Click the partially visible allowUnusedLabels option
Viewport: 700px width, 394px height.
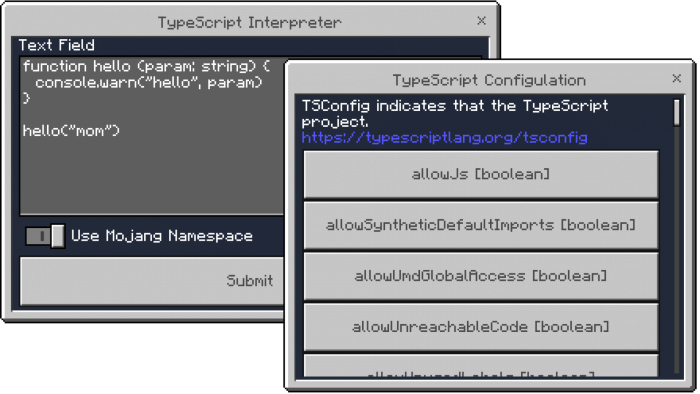pyautogui.click(x=481, y=366)
